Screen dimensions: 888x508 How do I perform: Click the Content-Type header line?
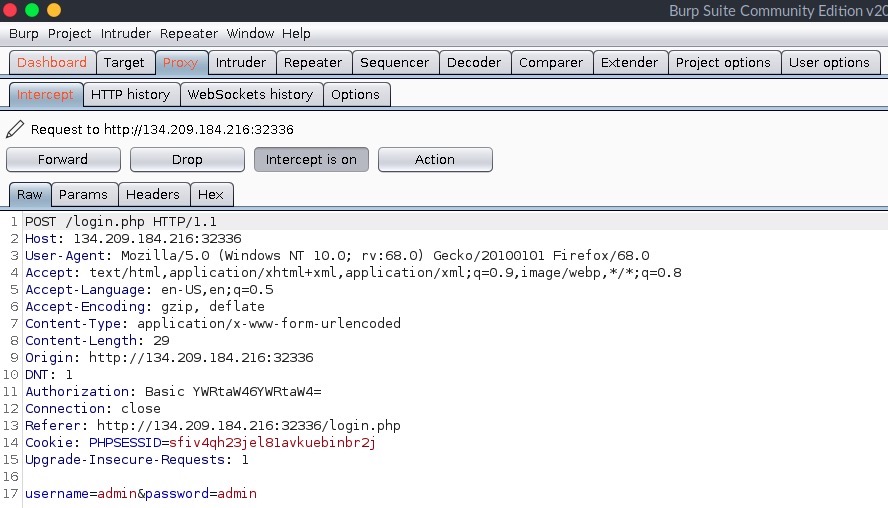pos(213,323)
